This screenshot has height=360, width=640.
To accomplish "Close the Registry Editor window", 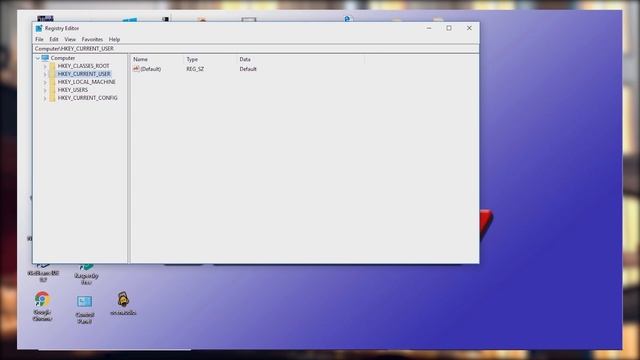I will click(x=469, y=28).
